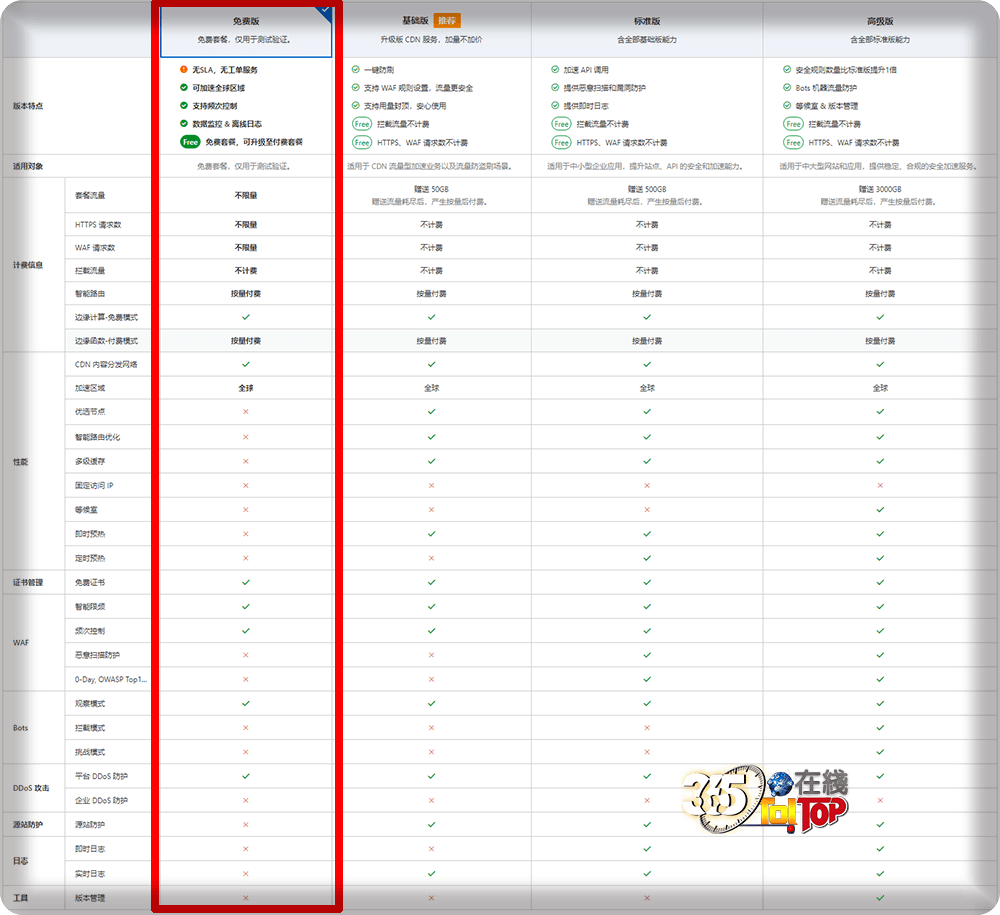Click the 赠送 3000GB value

[x=880, y=189]
